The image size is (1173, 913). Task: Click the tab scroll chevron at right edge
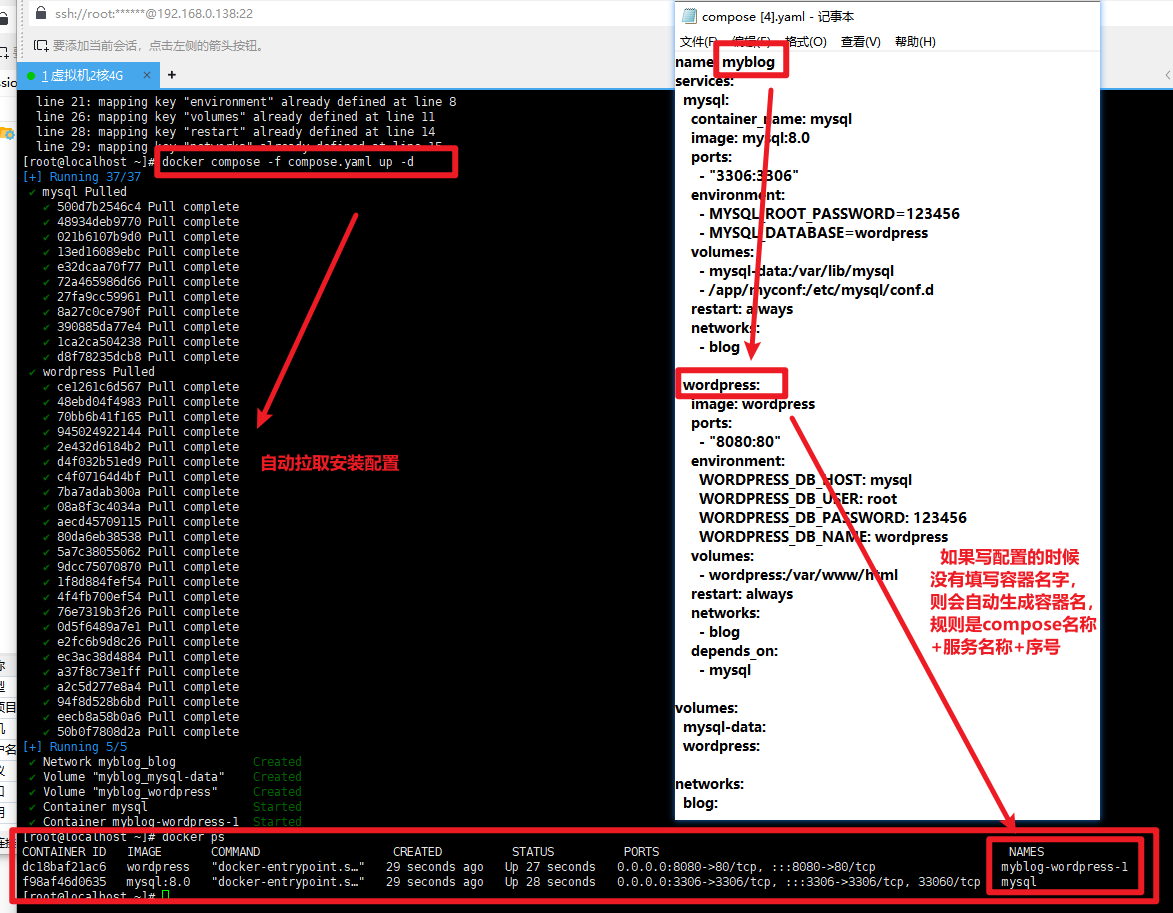pyautogui.click(x=1168, y=75)
